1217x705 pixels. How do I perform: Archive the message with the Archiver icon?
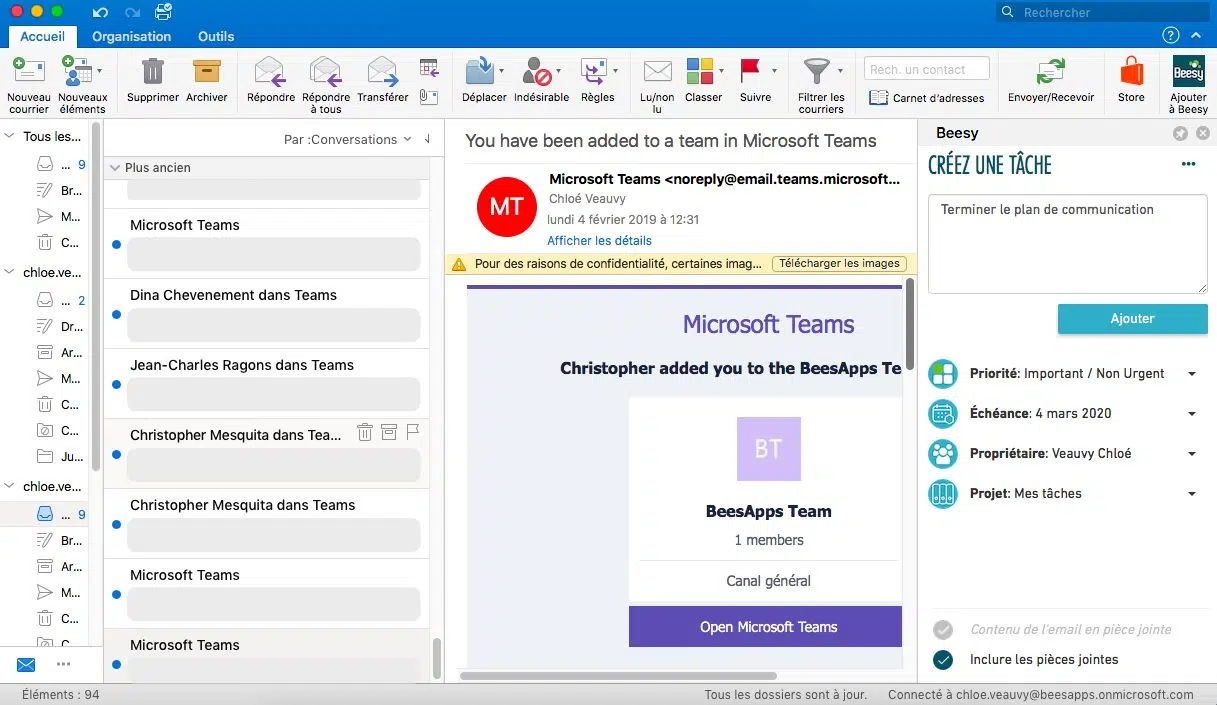tap(206, 71)
